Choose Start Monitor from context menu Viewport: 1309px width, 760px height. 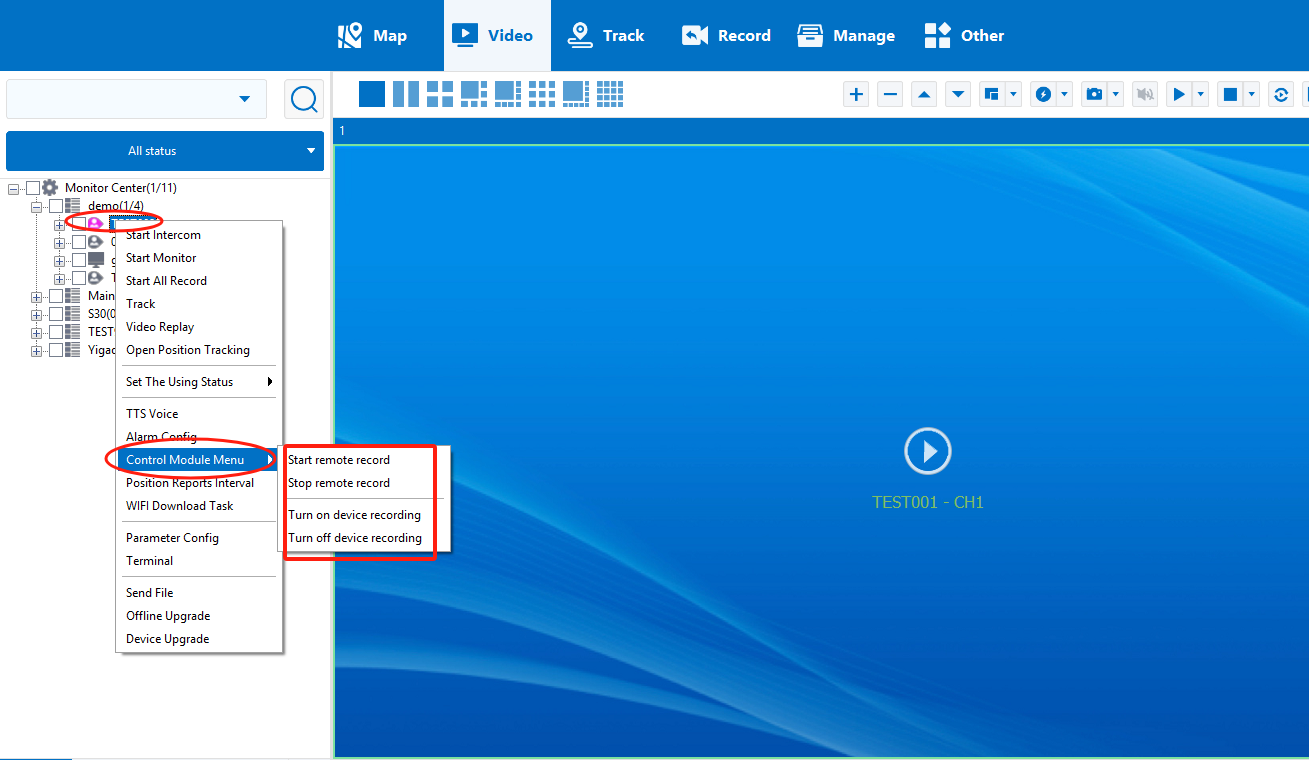tap(198, 258)
